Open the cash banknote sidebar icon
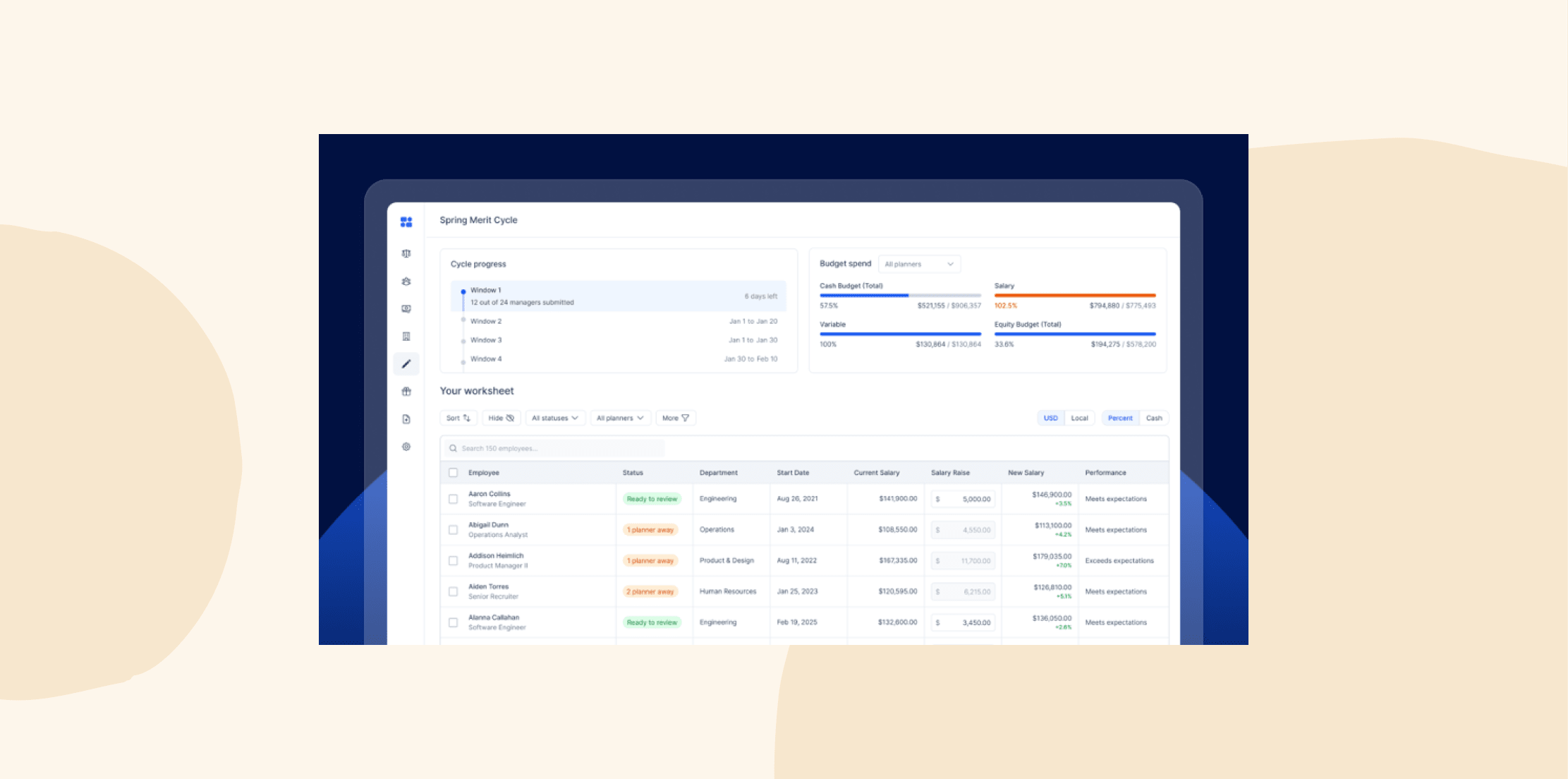The image size is (1568, 779). [406, 308]
